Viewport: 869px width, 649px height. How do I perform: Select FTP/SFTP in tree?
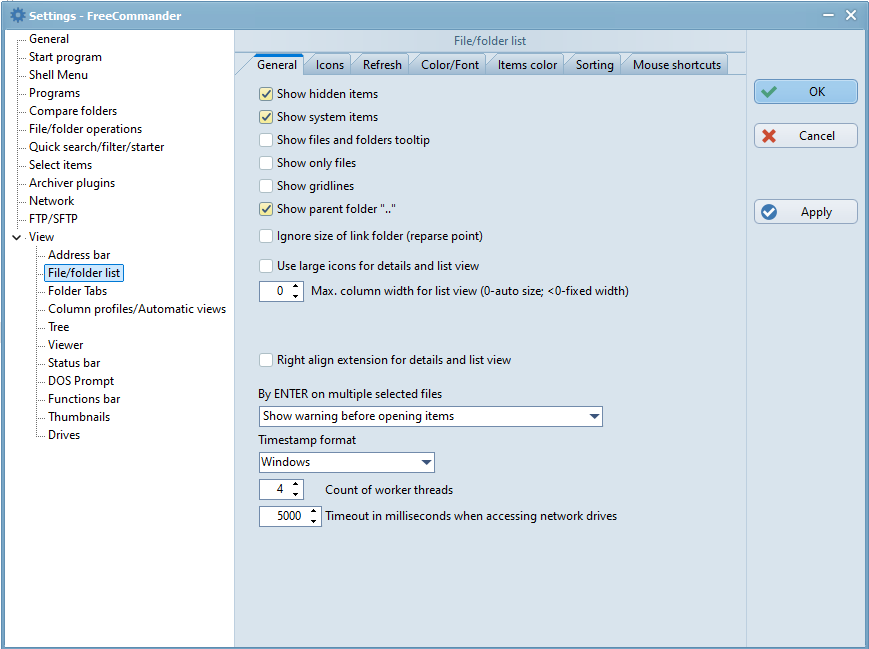tap(53, 219)
